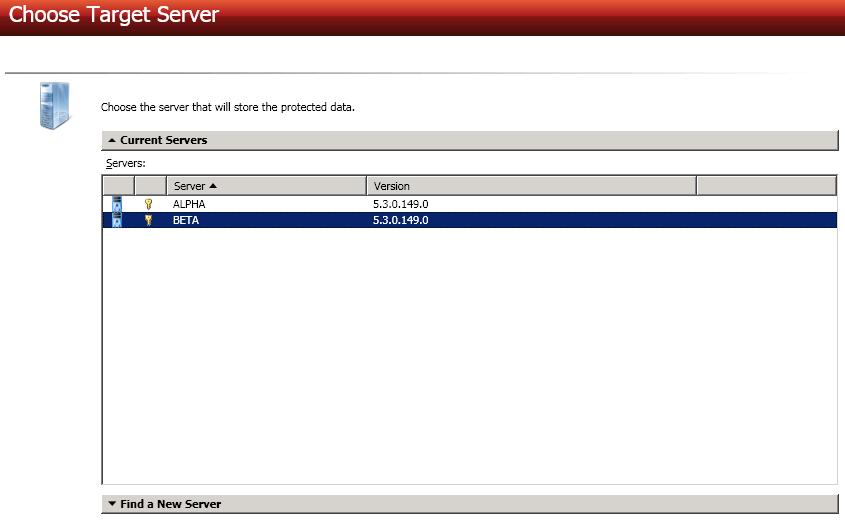Click the empty header right of Version
The width and height of the screenshot is (845, 522).
[x=765, y=186]
